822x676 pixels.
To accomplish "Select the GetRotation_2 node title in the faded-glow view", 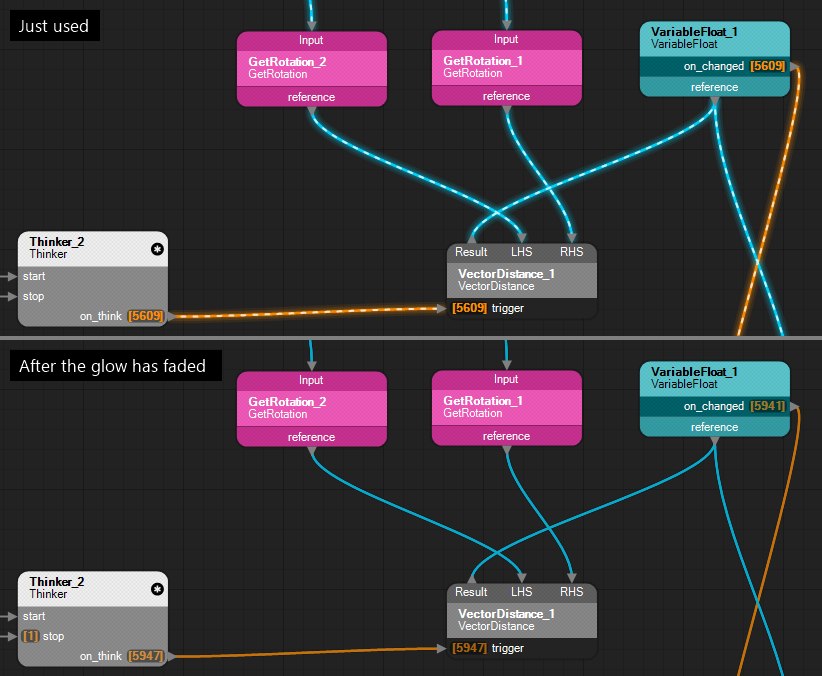I will tap(287, 401).
